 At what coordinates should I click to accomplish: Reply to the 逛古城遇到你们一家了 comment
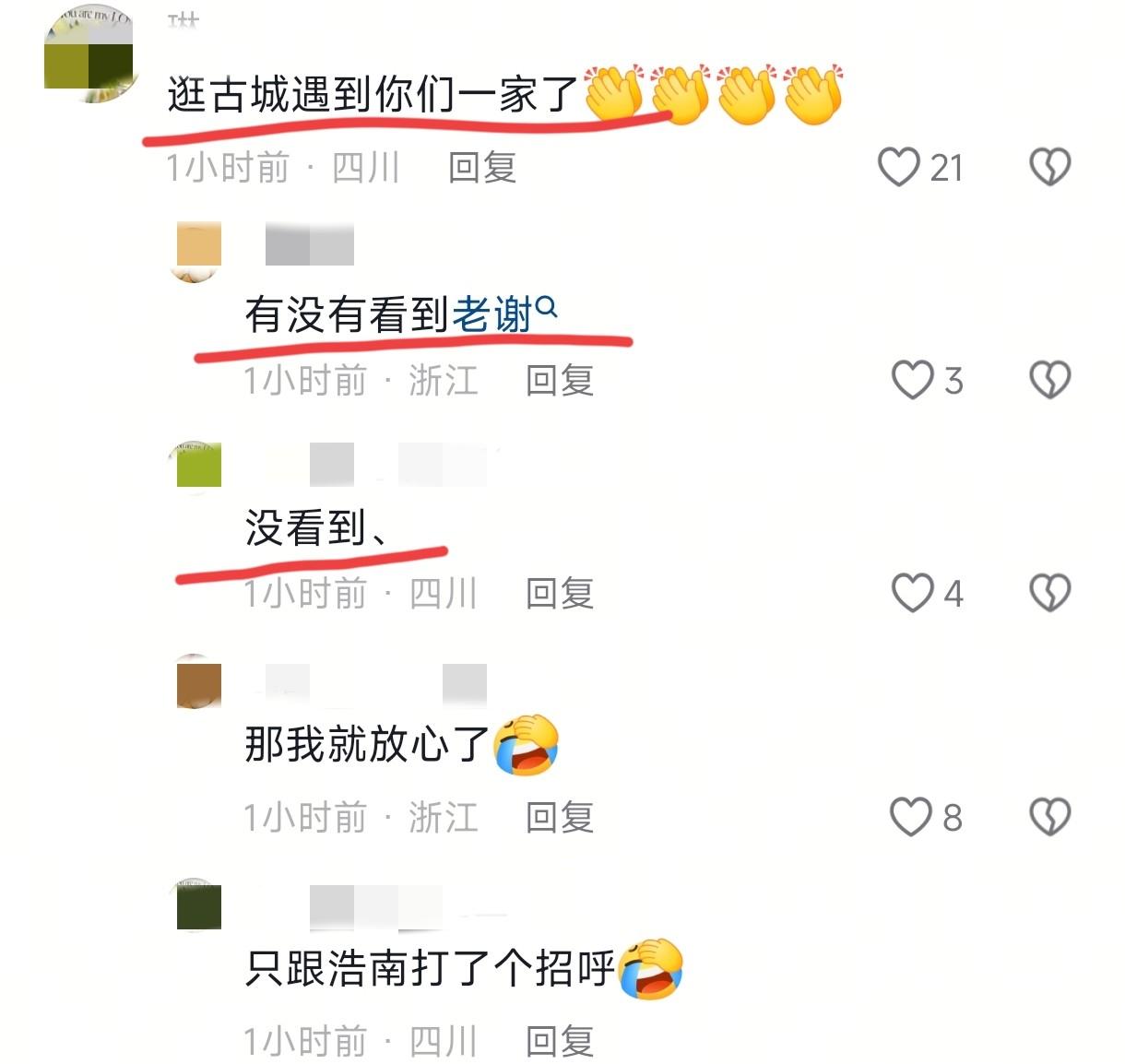pos(481,168)
